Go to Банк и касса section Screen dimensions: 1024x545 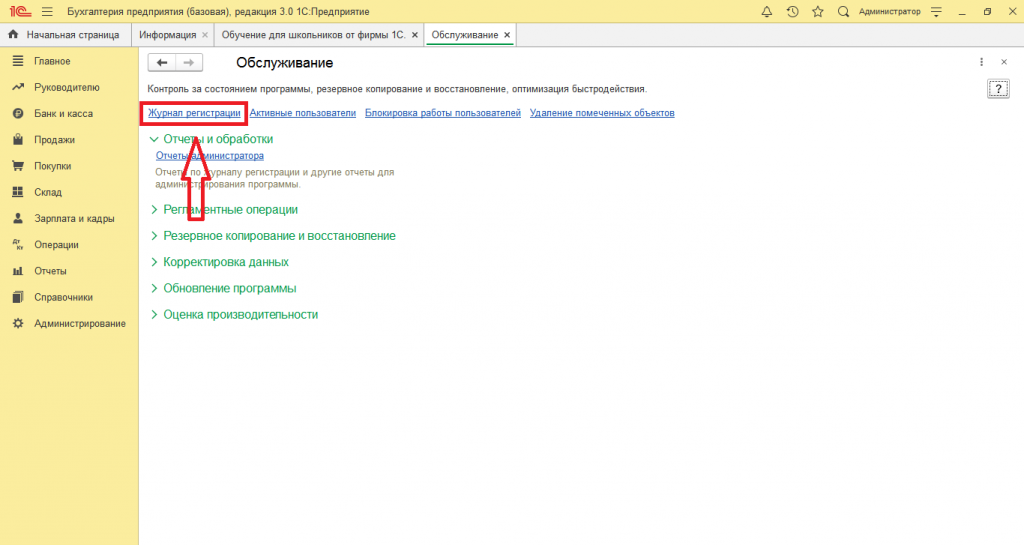tap(63, 114)
